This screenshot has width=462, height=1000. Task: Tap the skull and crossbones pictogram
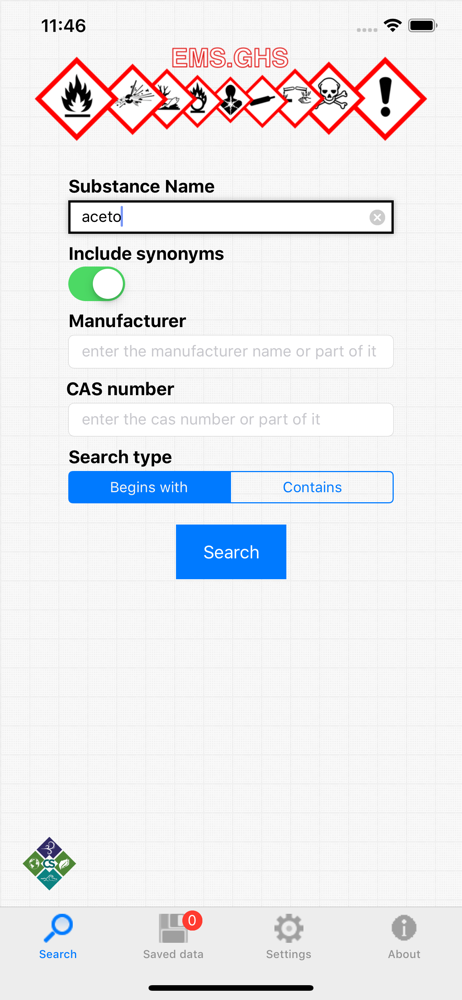coord(329,98)
